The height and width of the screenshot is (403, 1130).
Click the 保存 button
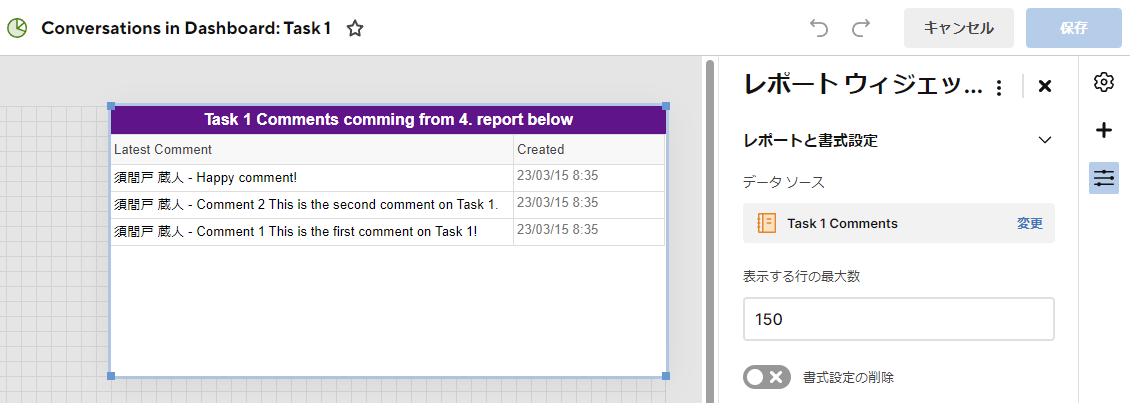pos(1074,28)
